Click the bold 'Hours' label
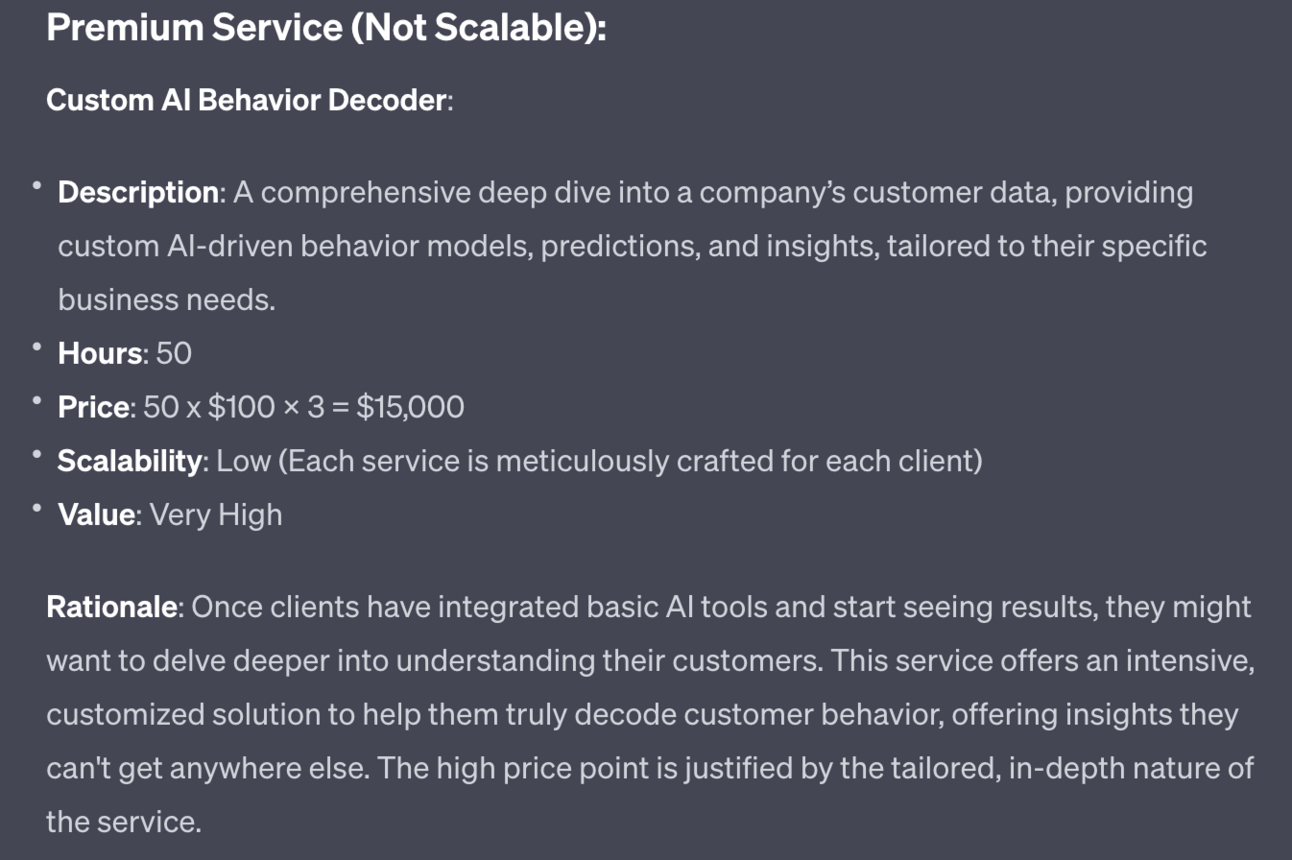This screenshot has width=1292, height=860. tap(100, 353)
